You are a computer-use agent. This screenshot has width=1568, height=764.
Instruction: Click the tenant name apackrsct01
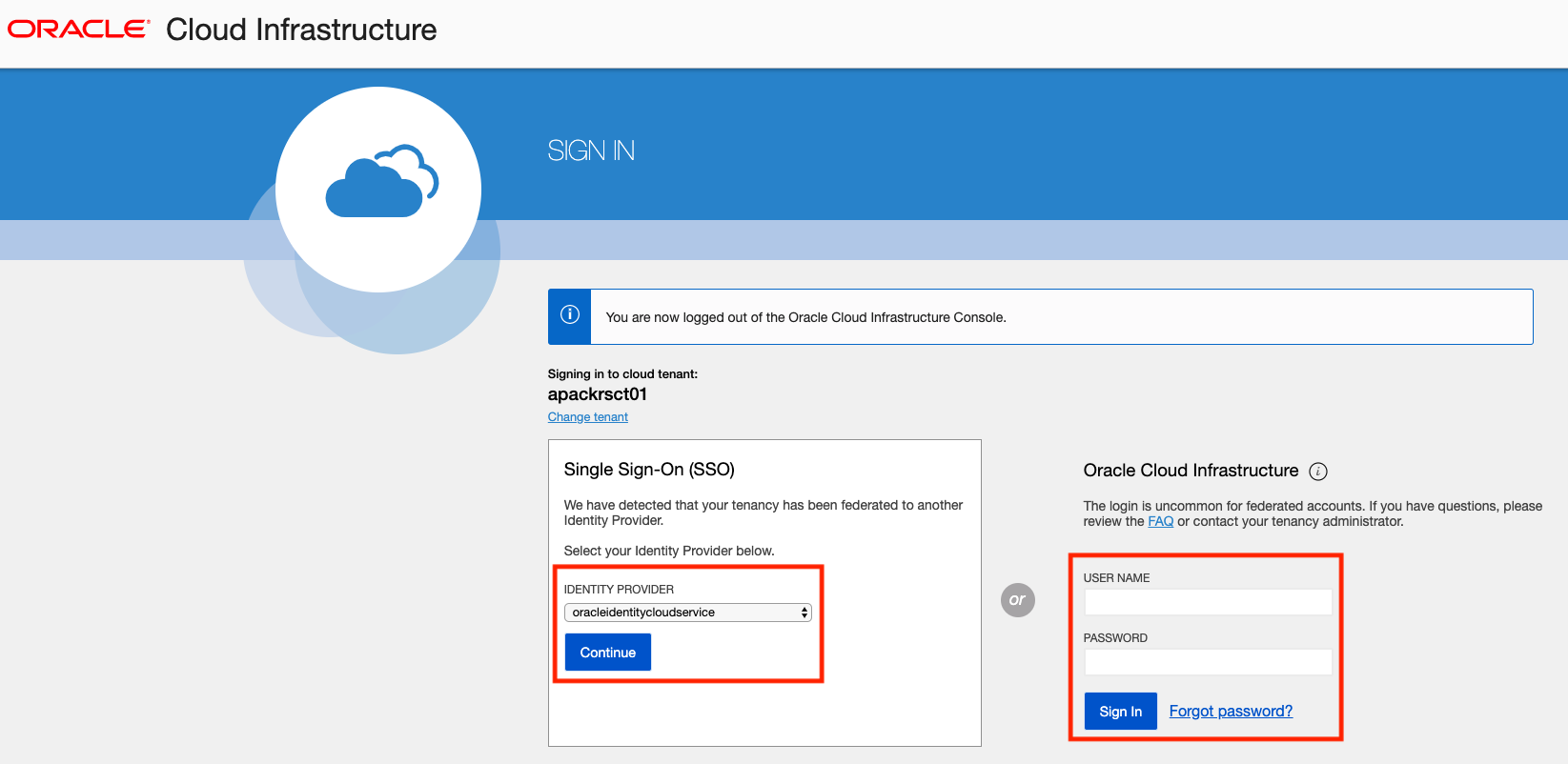pyautogui.click(x=598, y=394)
